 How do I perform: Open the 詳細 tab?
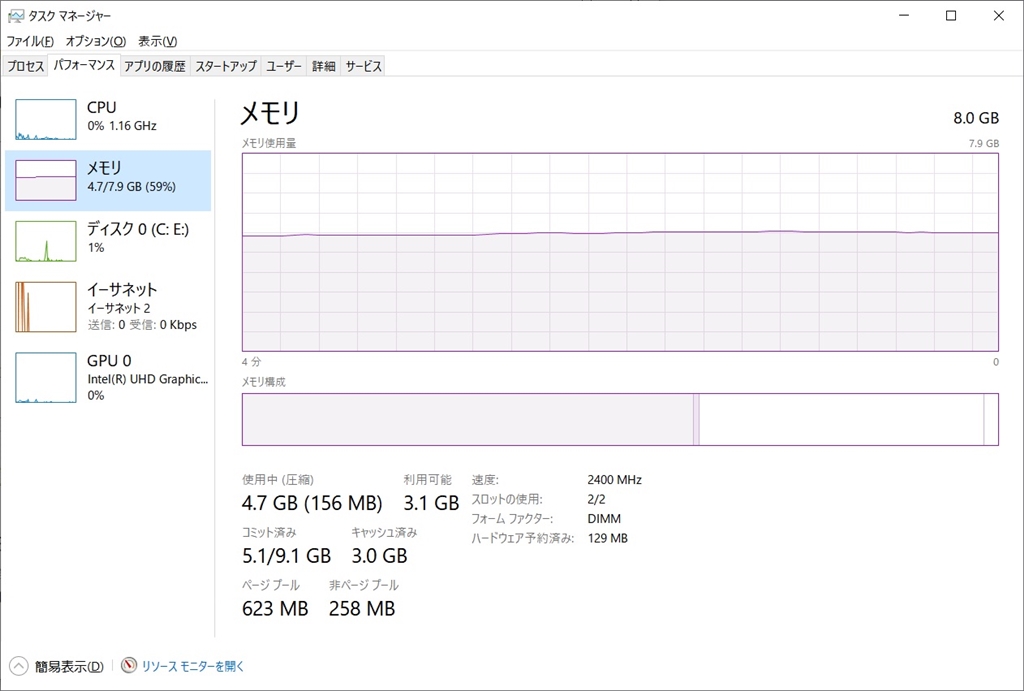[323, 66]
